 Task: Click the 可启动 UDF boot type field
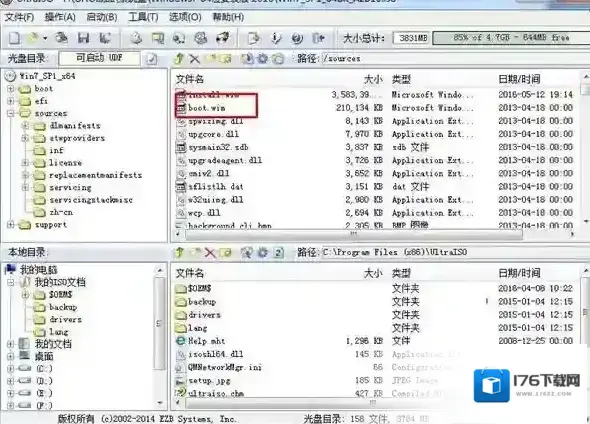[99, 58]
